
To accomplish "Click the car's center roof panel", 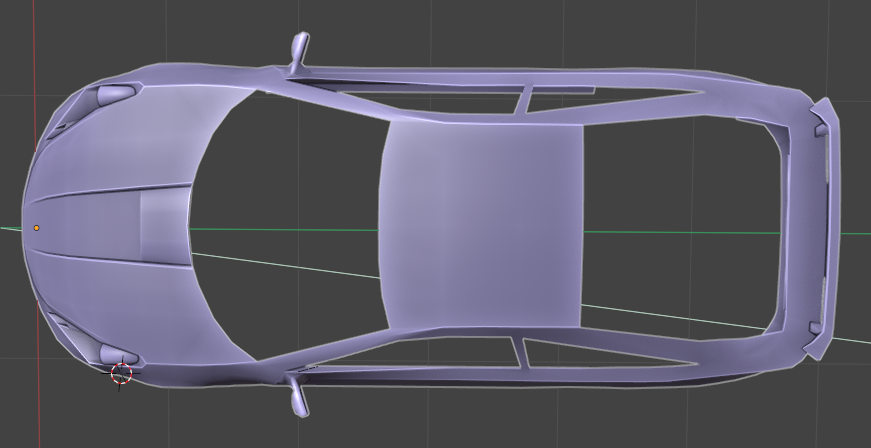I will coord(481,227).
